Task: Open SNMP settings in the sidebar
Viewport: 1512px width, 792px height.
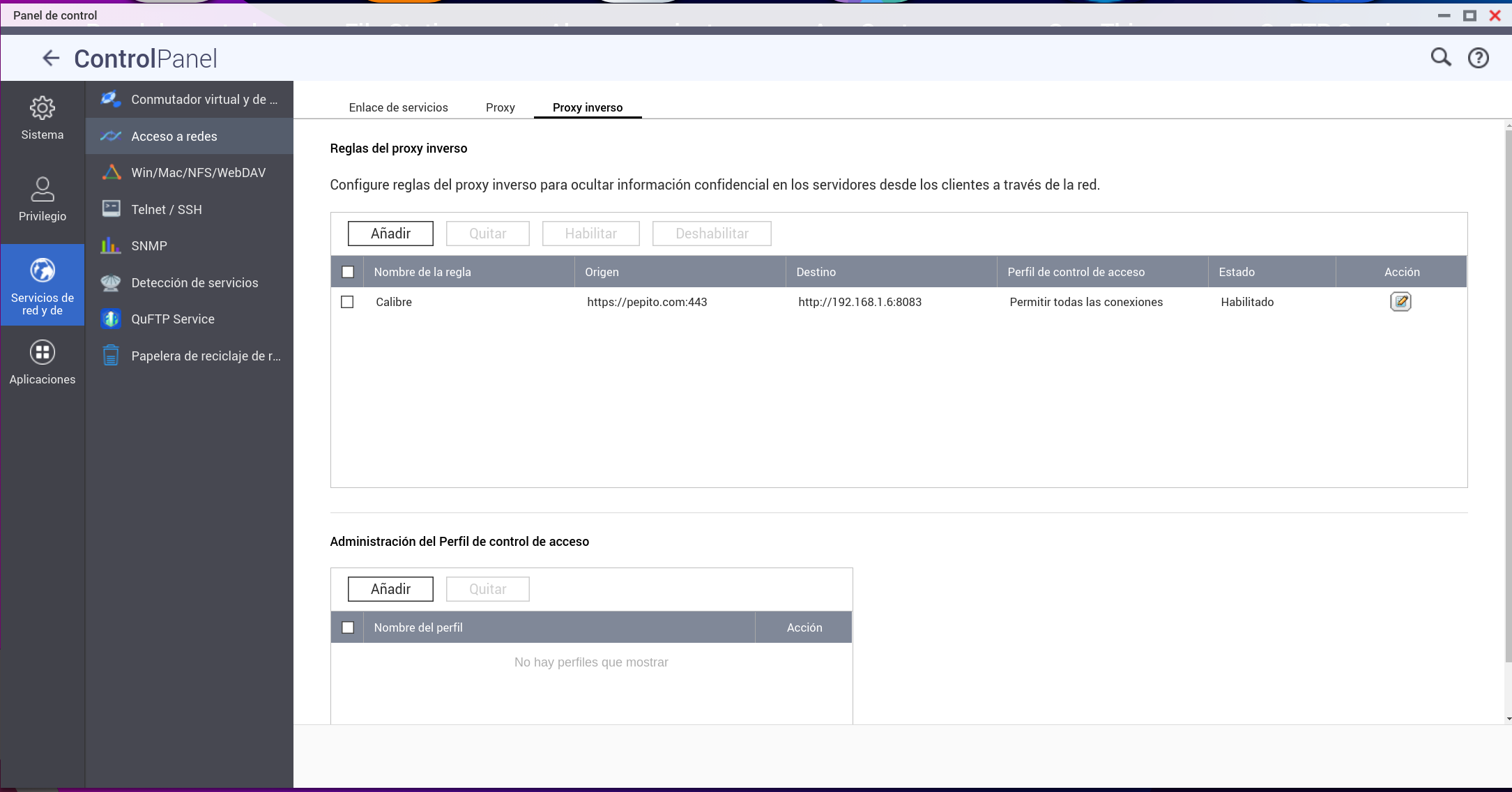Action: point(149,246)
